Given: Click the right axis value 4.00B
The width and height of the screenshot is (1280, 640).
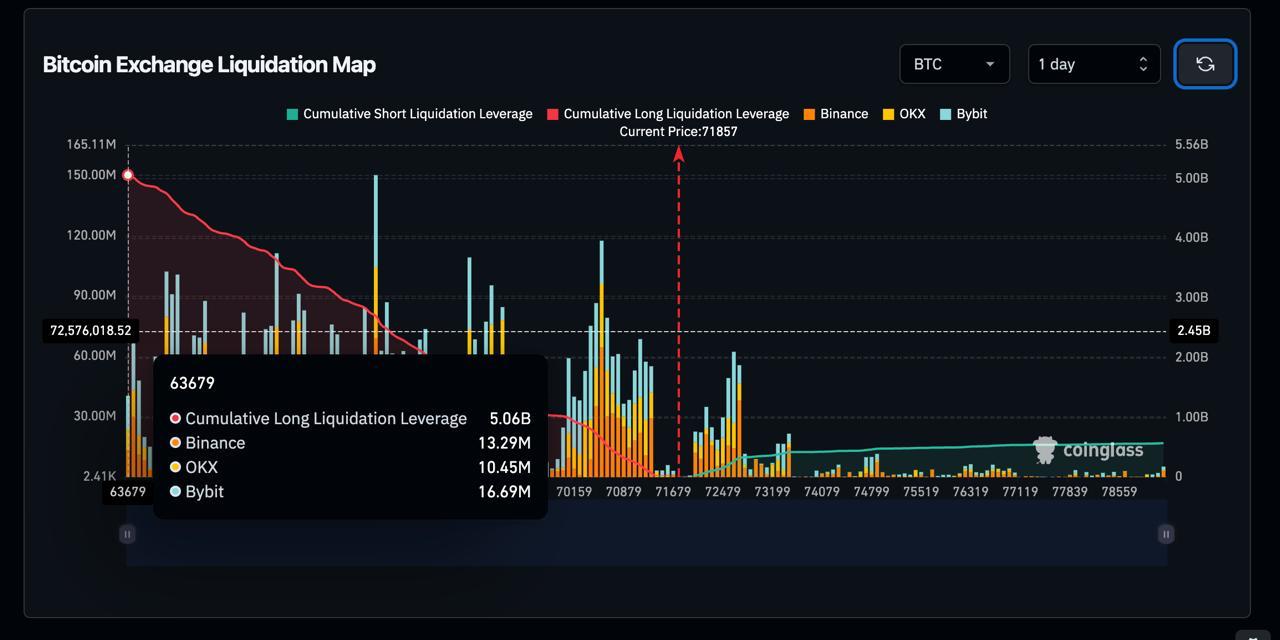Looking at the screenshot, I should click(1192, 238).
